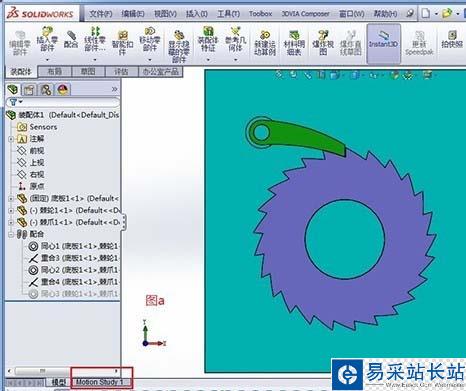The height and width of the screenshot is (391, 466).
Task: Open the Move Component dropdown arrow
Action: click(150, 60)
